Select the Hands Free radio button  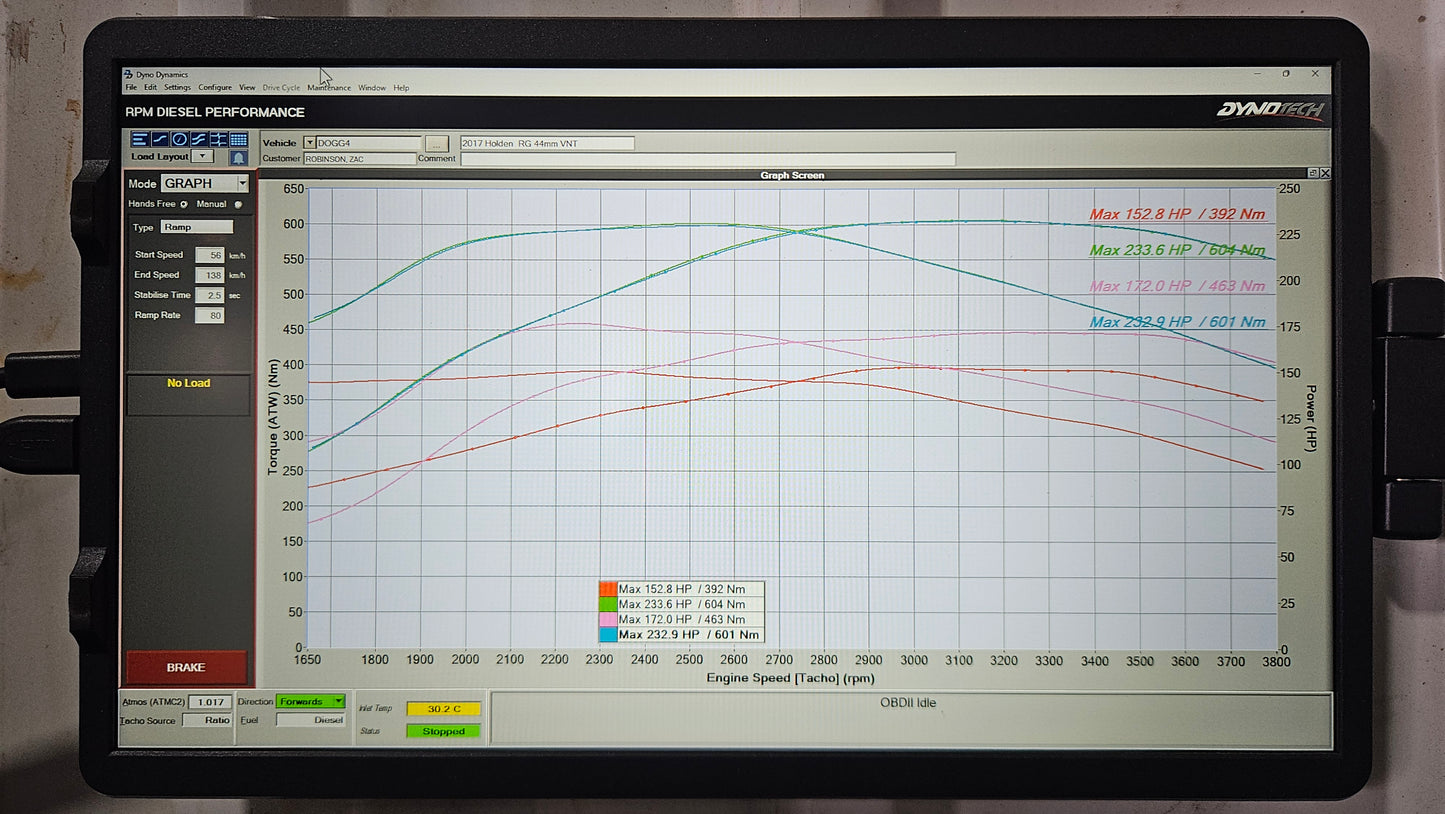point(184,204)
